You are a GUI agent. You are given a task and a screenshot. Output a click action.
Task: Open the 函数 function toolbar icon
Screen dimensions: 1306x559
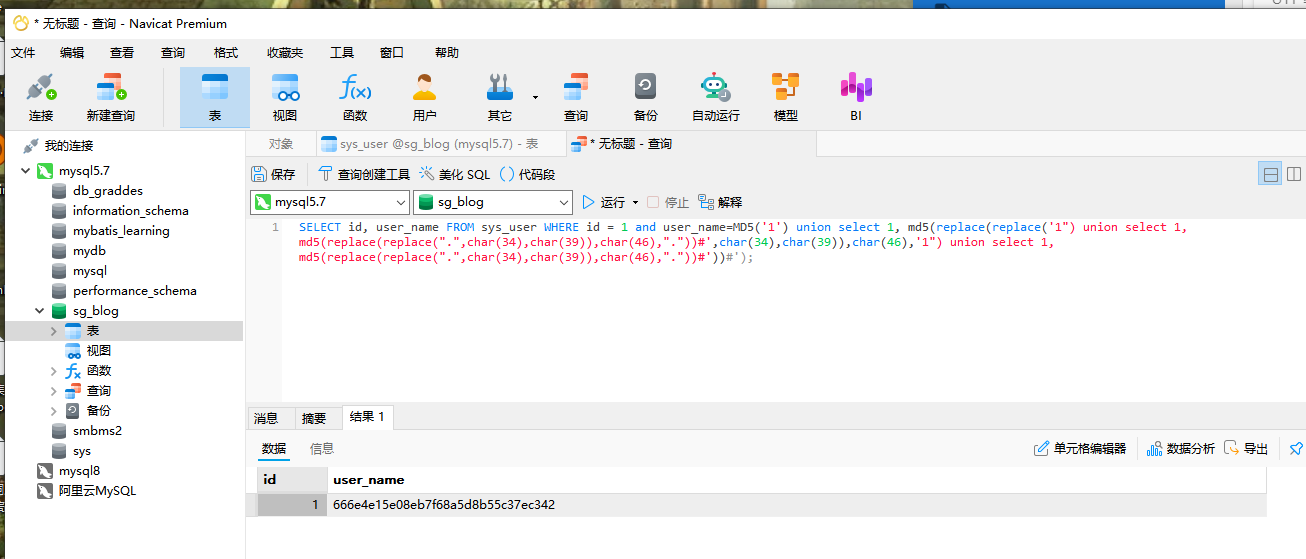(355, 97)
